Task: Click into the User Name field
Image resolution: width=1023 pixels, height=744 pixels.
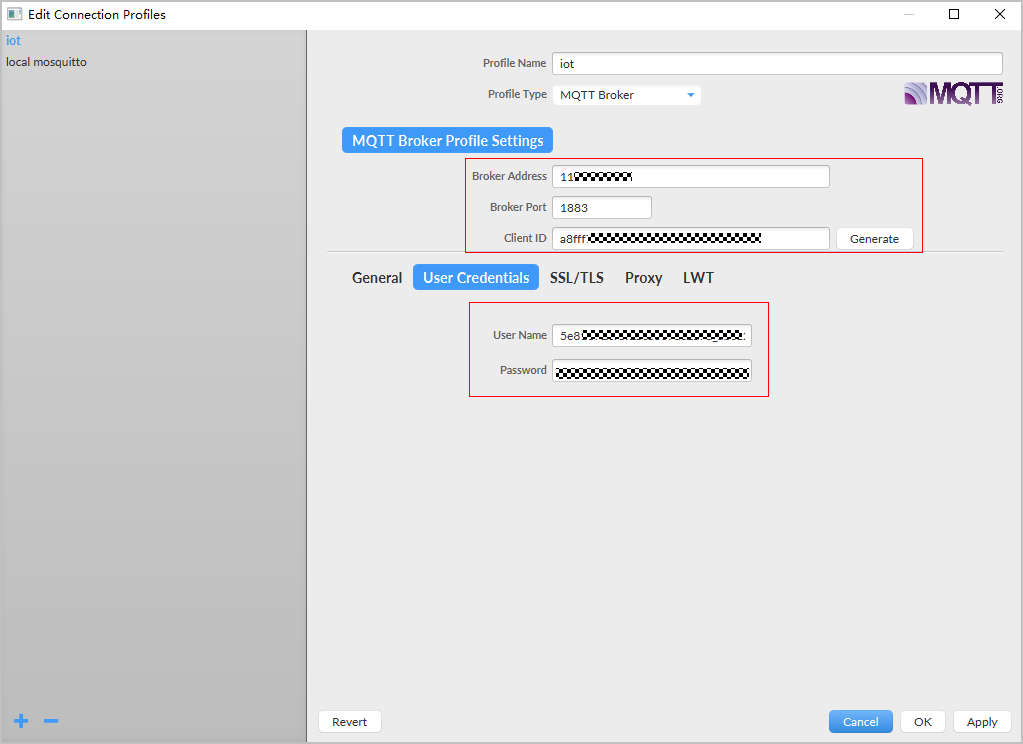Action: 652,335
